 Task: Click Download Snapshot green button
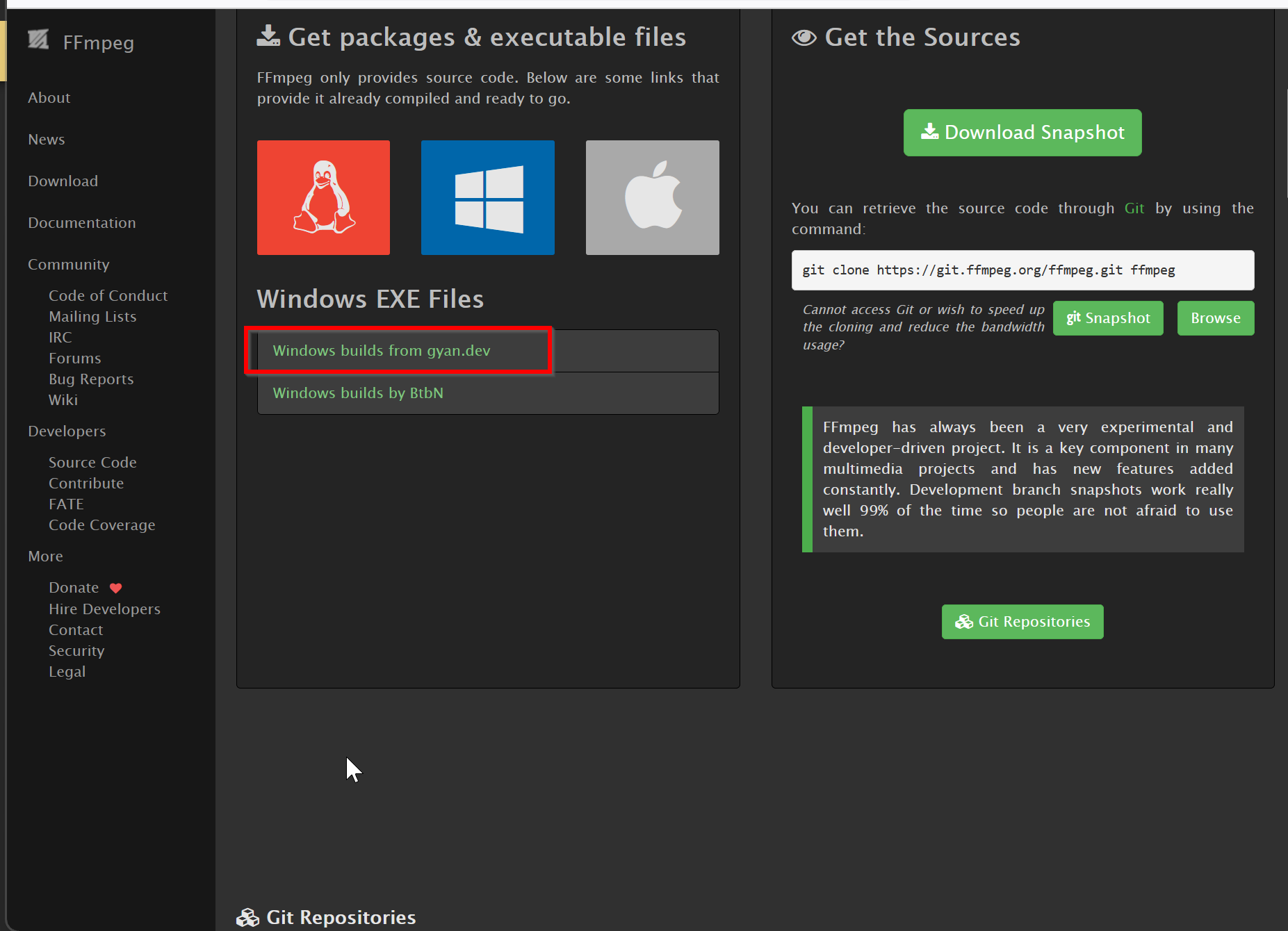(1022, 133)
